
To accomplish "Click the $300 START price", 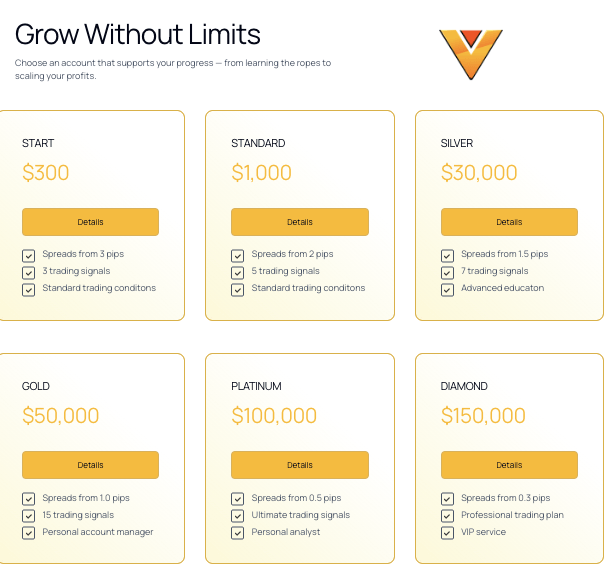I will 46,173.
